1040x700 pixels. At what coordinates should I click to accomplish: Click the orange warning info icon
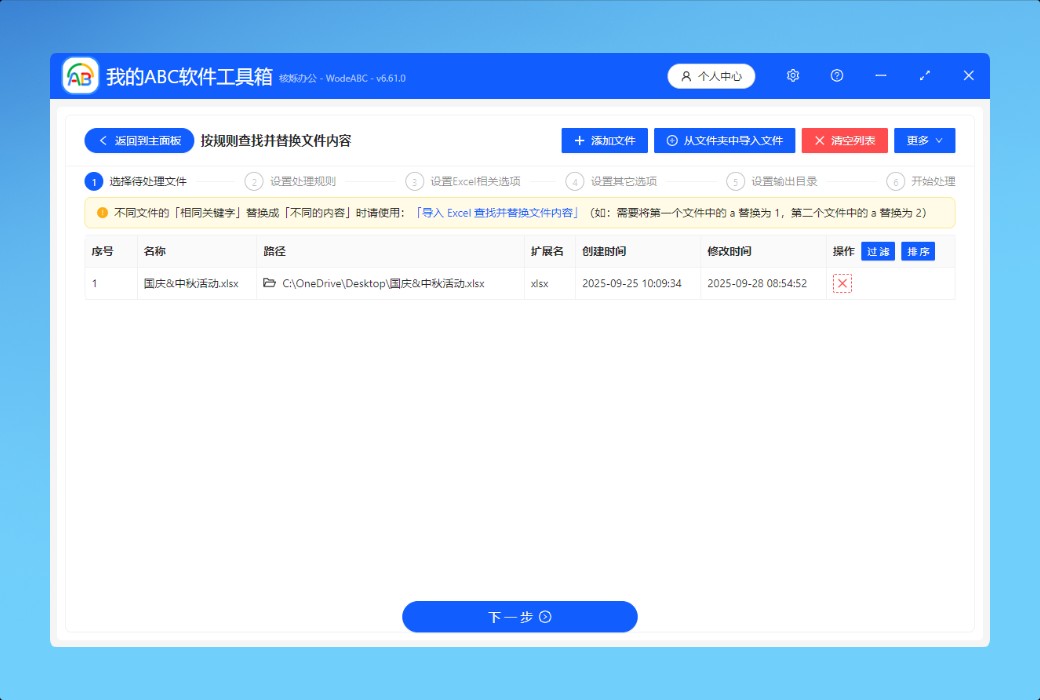click(102, 213)
